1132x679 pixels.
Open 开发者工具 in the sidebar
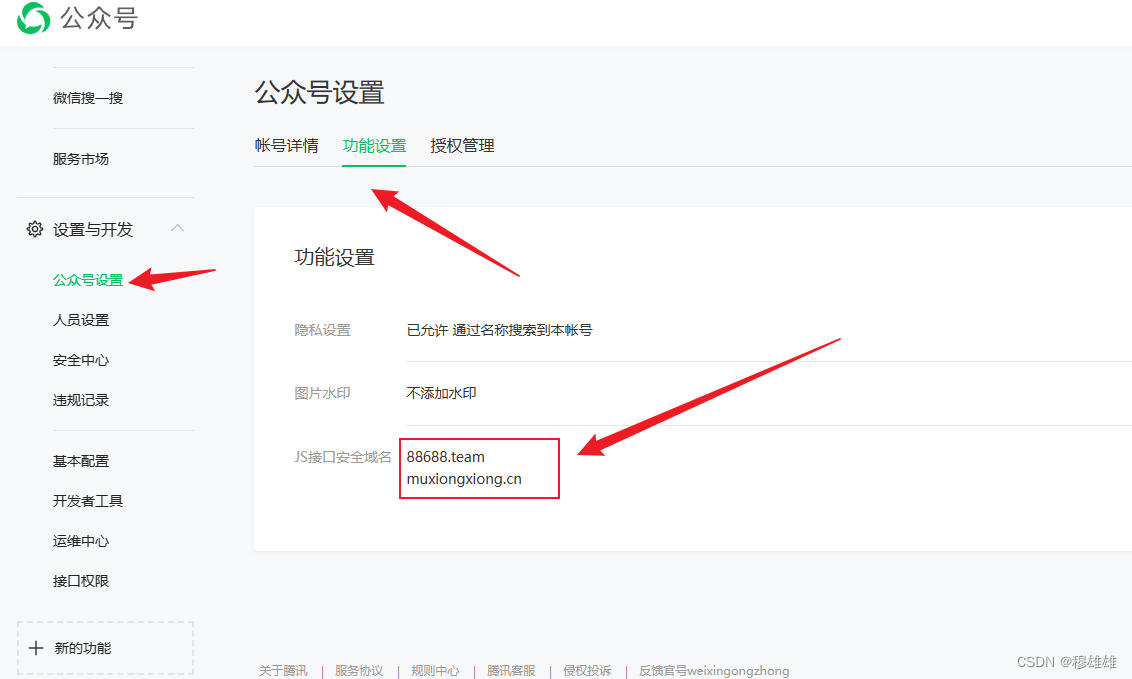(x=88, y=501)
